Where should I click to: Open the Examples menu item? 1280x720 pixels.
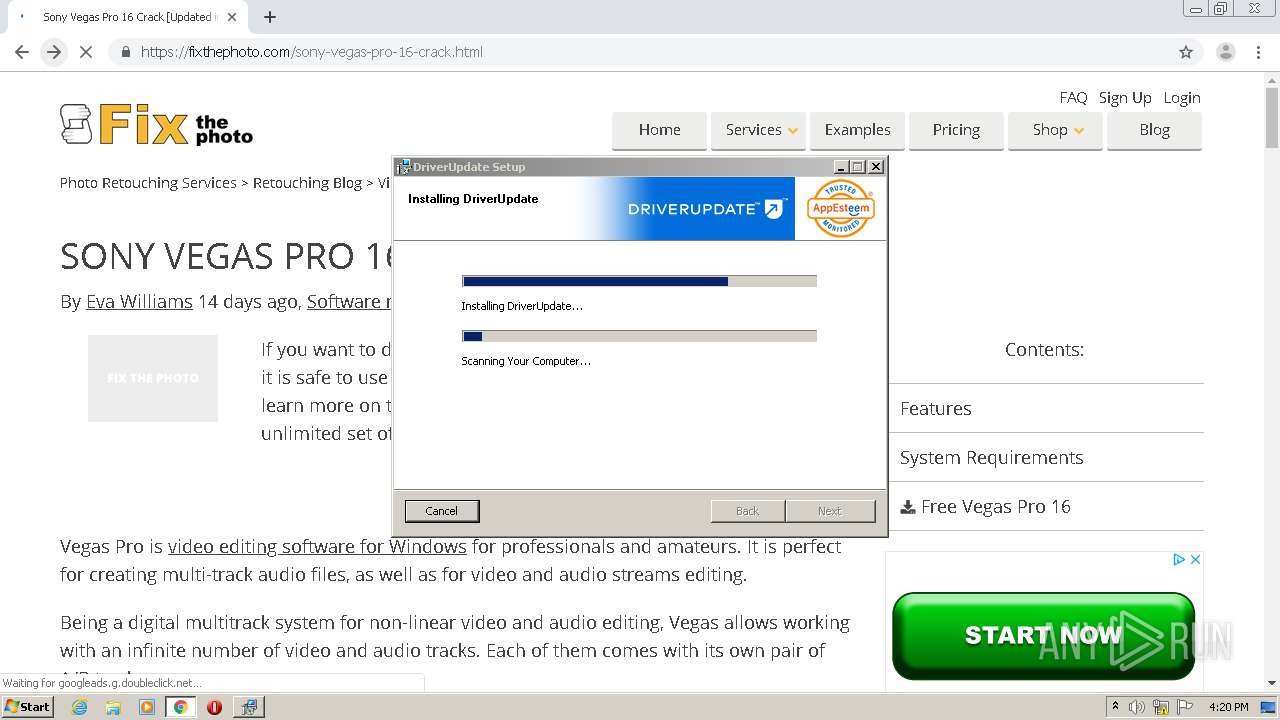point(857,130)
